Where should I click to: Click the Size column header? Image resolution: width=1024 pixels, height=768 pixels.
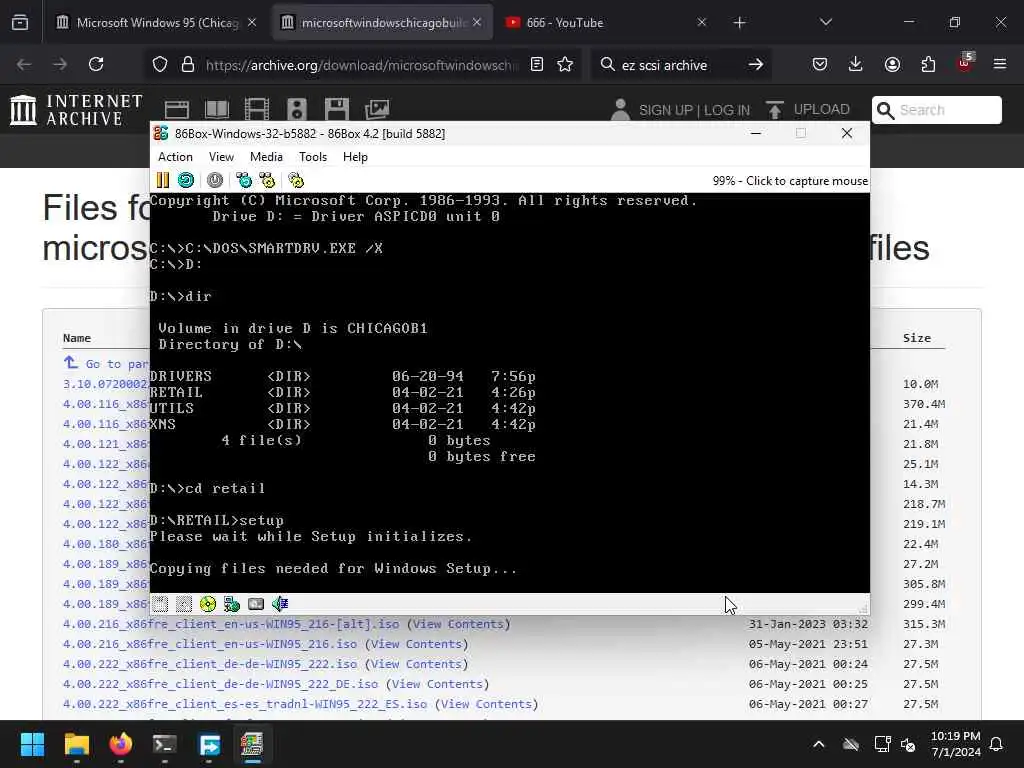pyautogui.click(x=916, y=338)
